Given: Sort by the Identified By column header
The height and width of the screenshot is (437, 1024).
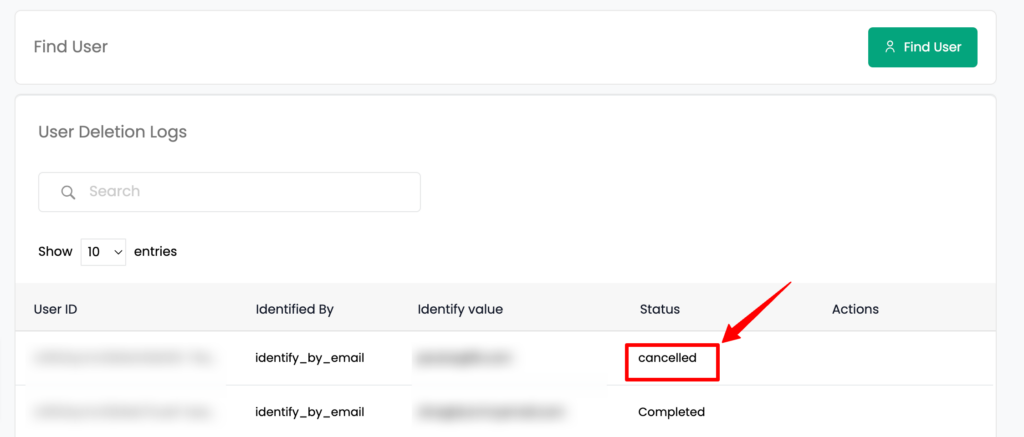Looking at the screenshot, I should (x=295, y=309).
